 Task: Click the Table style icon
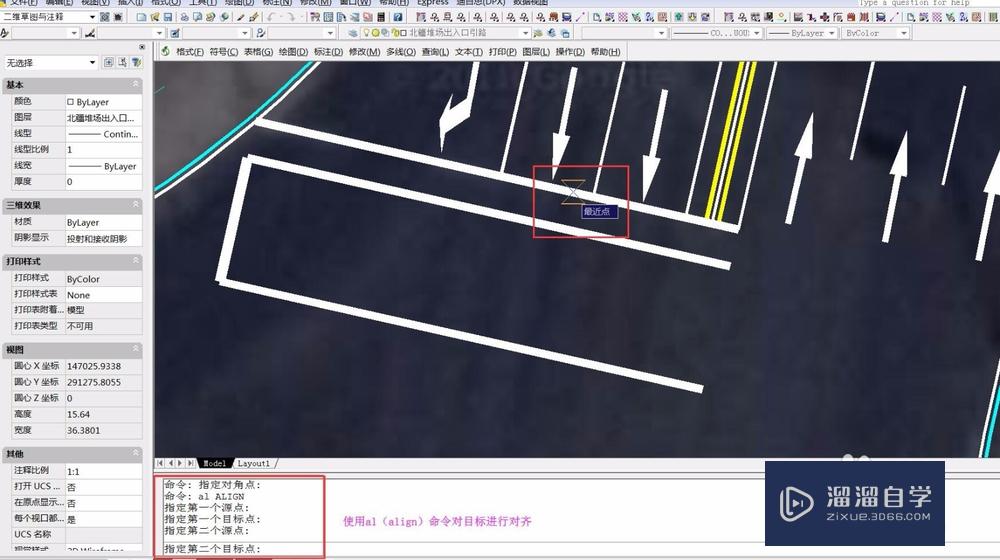point(175,33)
